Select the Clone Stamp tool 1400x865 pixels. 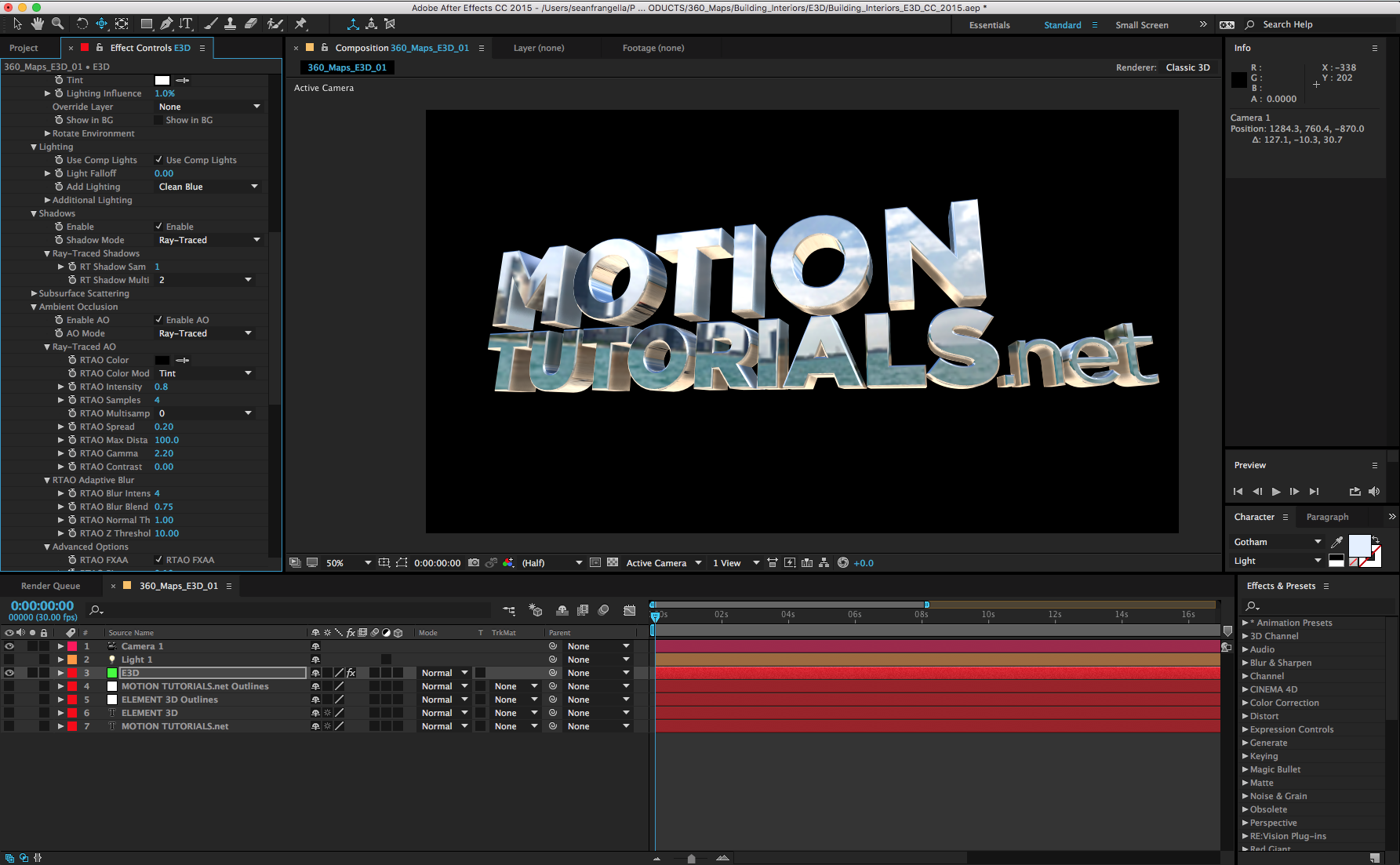pyautogui.click(x=231, y=24)
